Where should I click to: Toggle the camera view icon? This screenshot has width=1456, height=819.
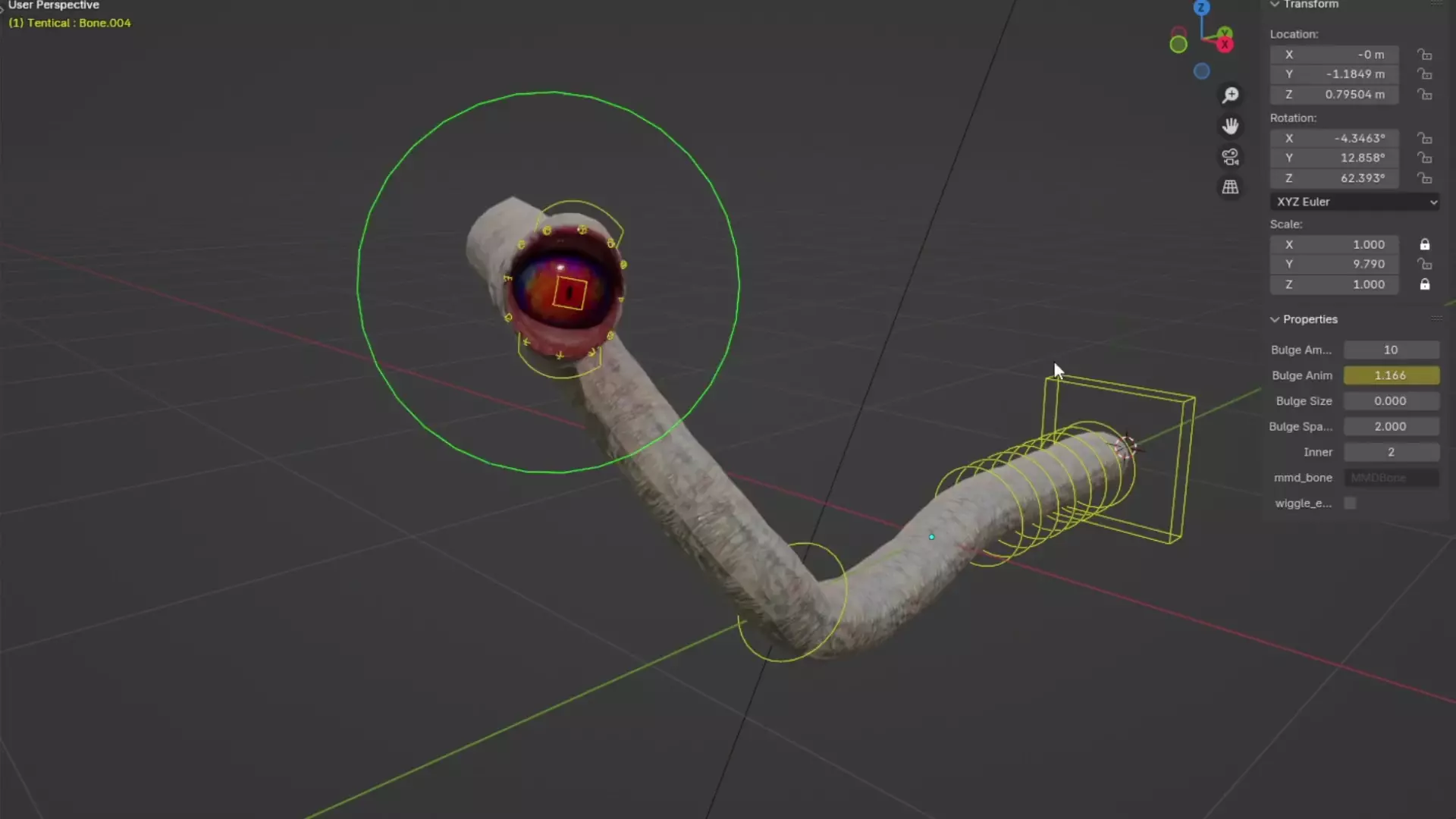tap(1230, 157)
